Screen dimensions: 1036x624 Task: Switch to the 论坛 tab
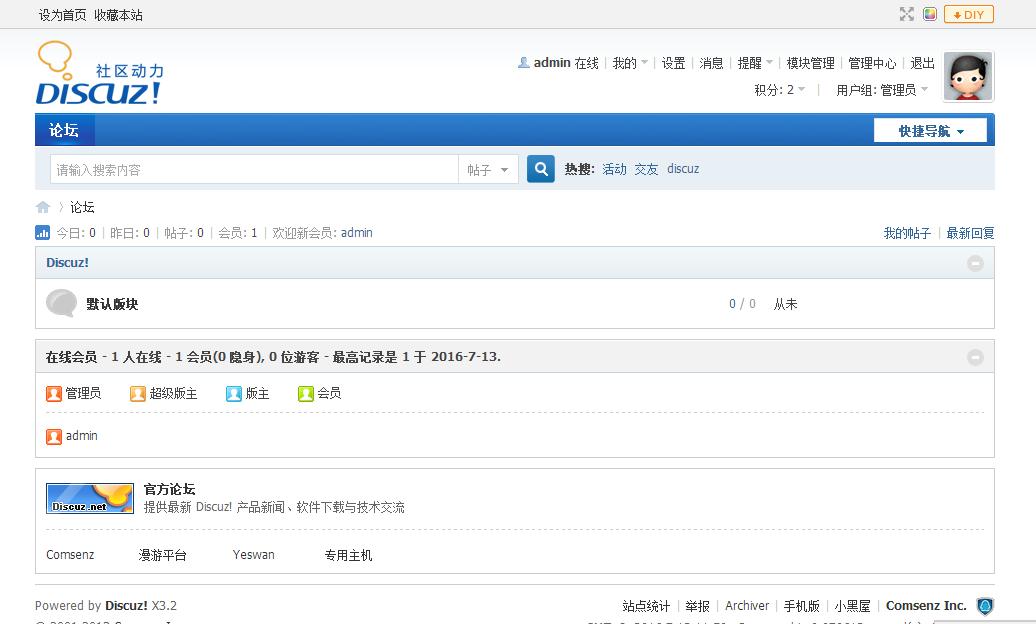[x=64, y=130]
